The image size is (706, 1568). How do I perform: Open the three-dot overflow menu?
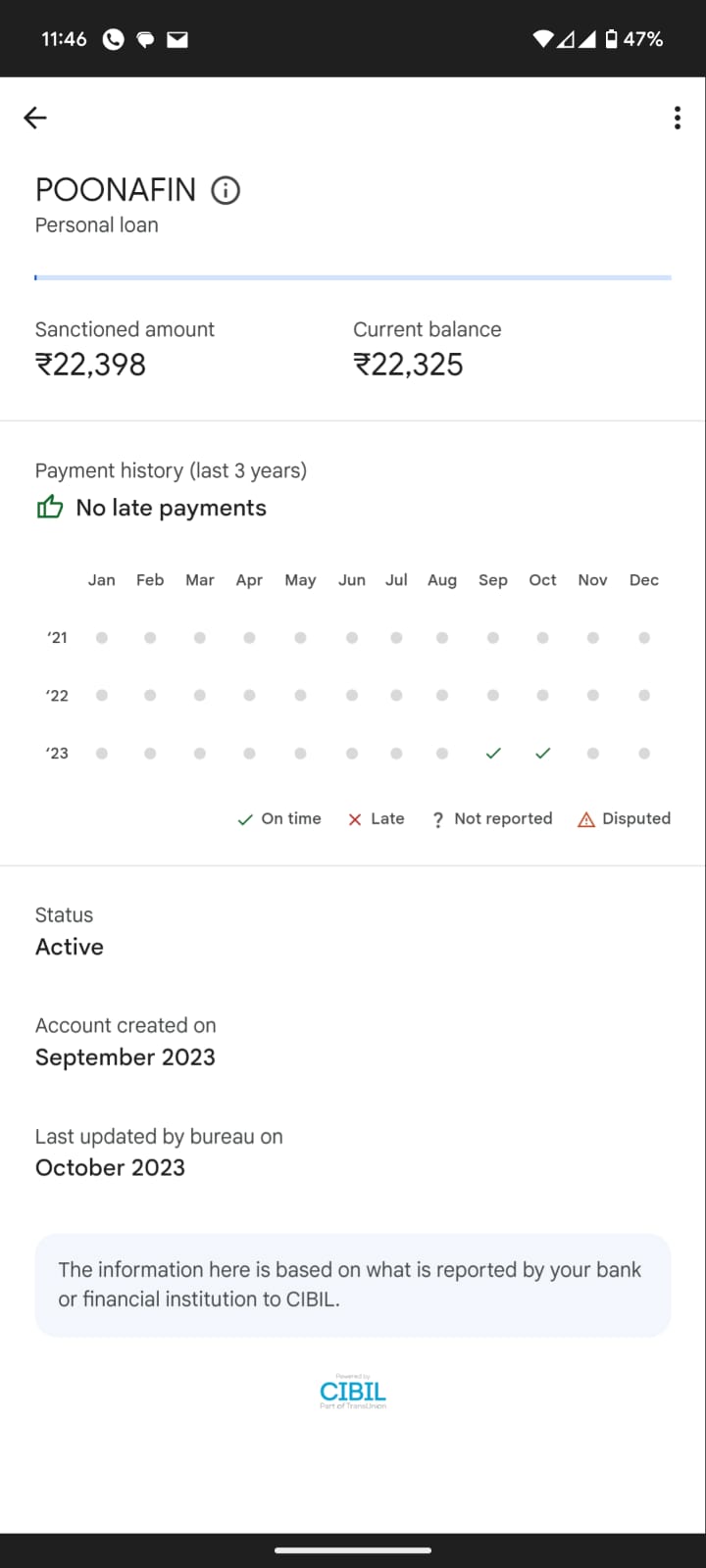point(677,119)
